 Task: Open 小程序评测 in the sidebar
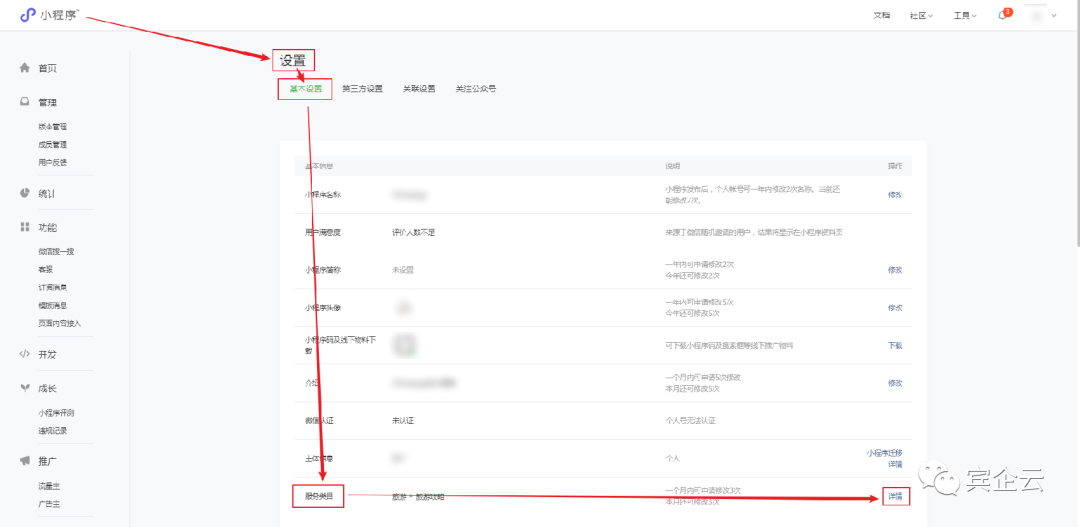56,413
